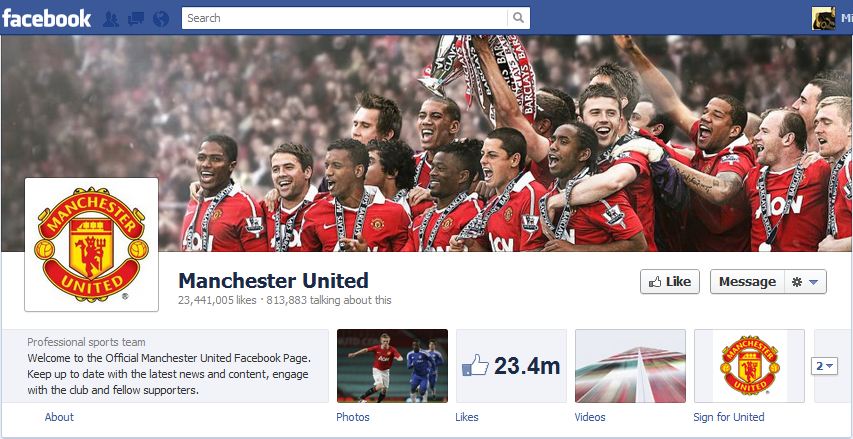Viewport: 853px width, 439px height.
Task: Open the Videos section label
Action: pos(590,417)
